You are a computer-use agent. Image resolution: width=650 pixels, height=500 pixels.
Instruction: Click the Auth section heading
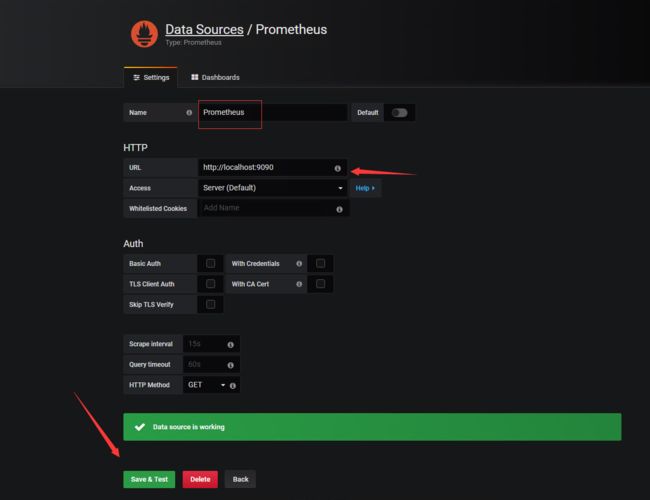click(x=133, y=244)
